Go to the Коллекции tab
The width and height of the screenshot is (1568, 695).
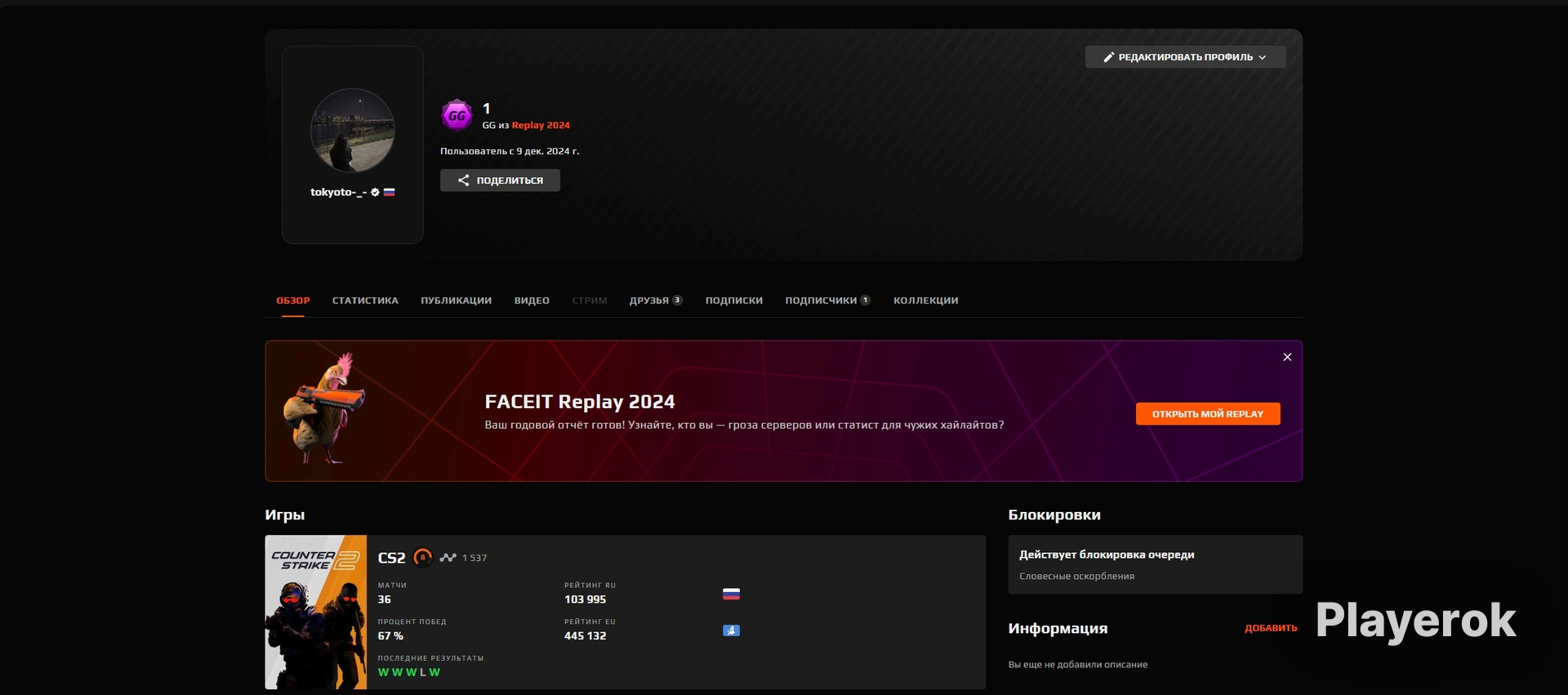point(926,301)
